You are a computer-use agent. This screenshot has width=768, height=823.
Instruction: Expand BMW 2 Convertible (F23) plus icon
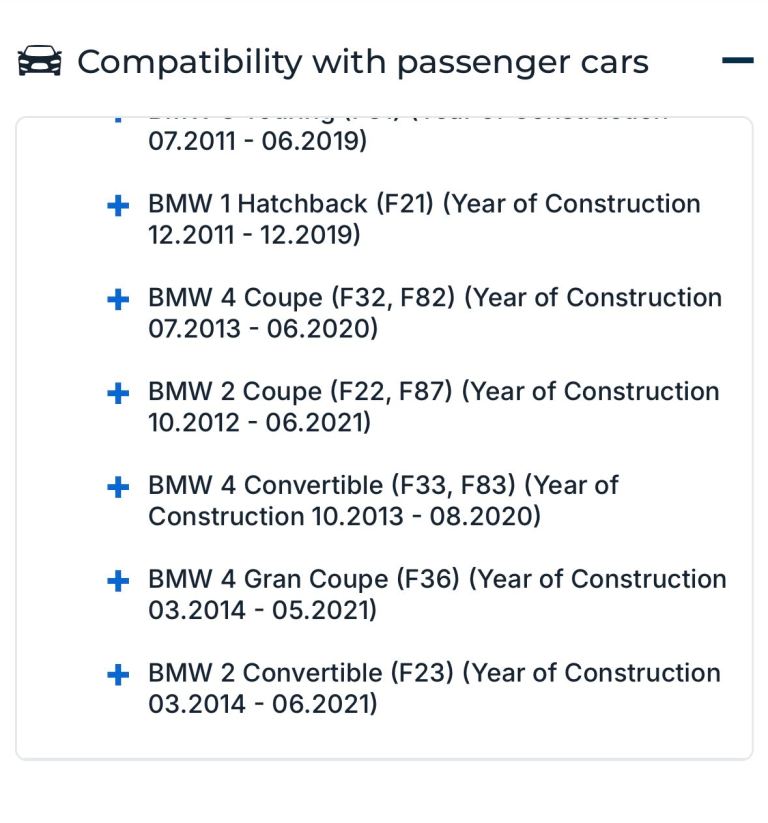[118, 675]
